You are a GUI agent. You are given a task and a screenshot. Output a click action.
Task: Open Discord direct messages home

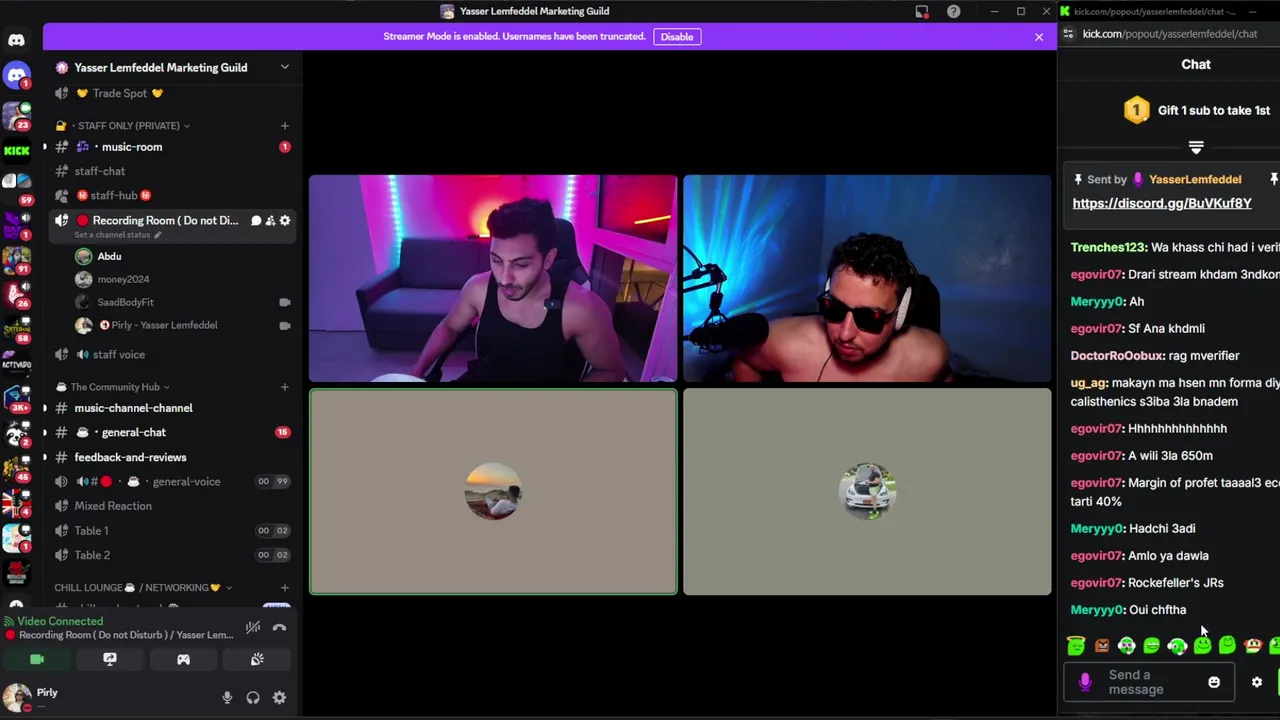pyautogui.click(x=16, y=40)
